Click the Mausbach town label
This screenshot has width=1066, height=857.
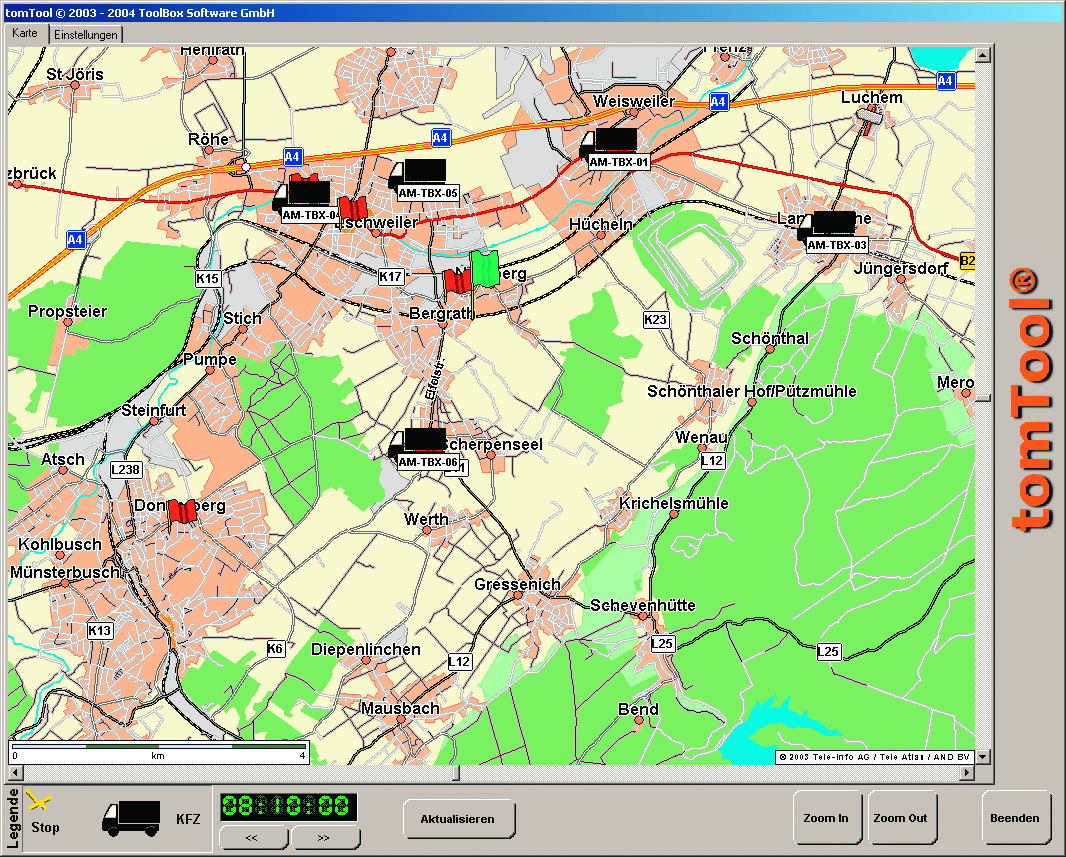(400, 708)
